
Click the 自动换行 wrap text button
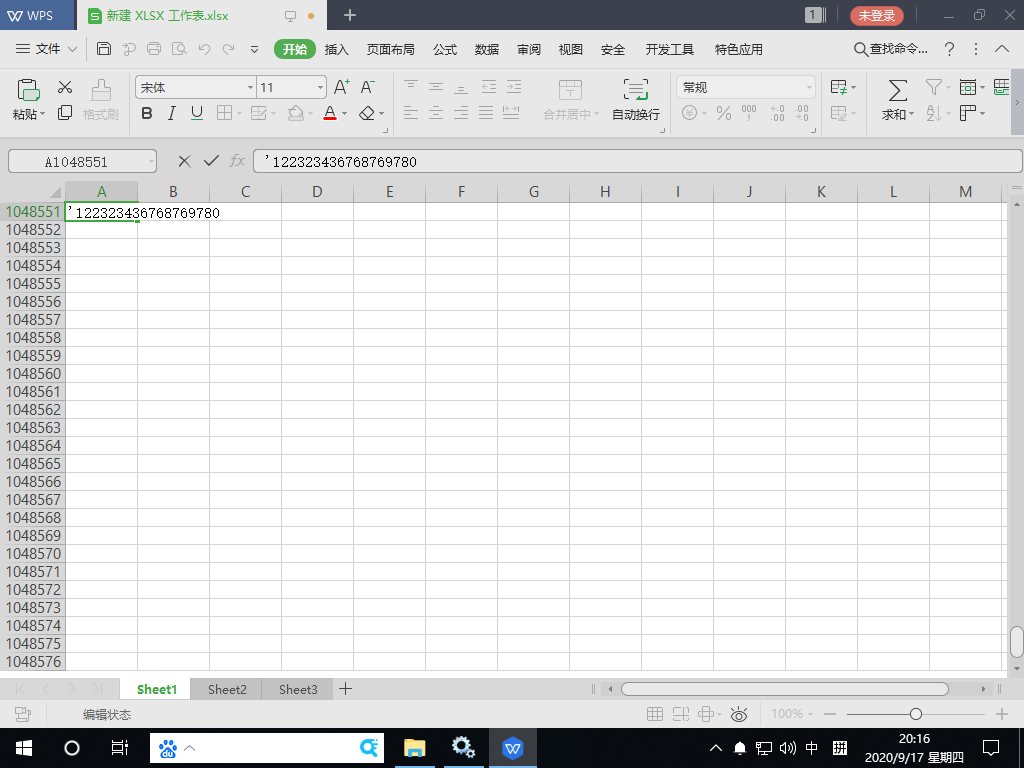pos(635,99)
